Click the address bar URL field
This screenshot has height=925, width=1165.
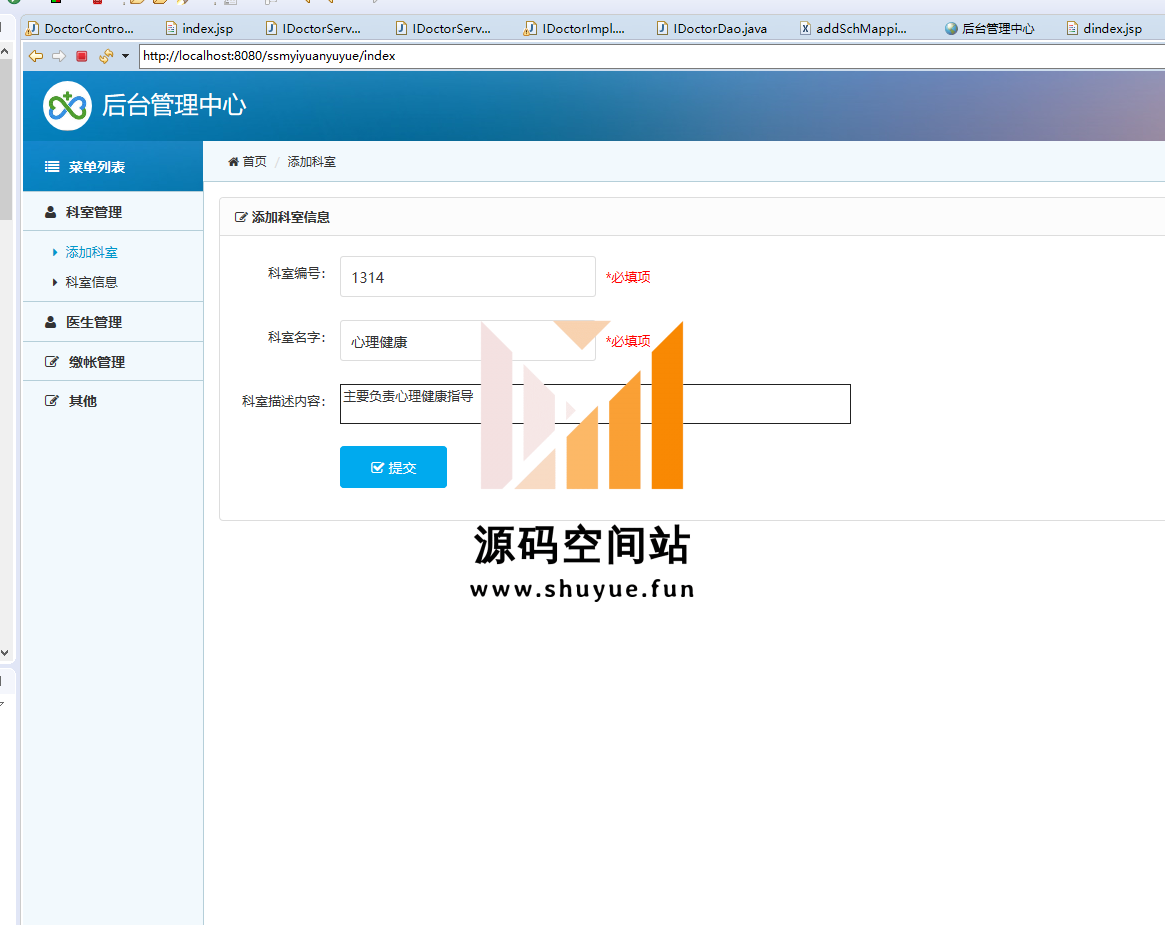pos(652,56)
